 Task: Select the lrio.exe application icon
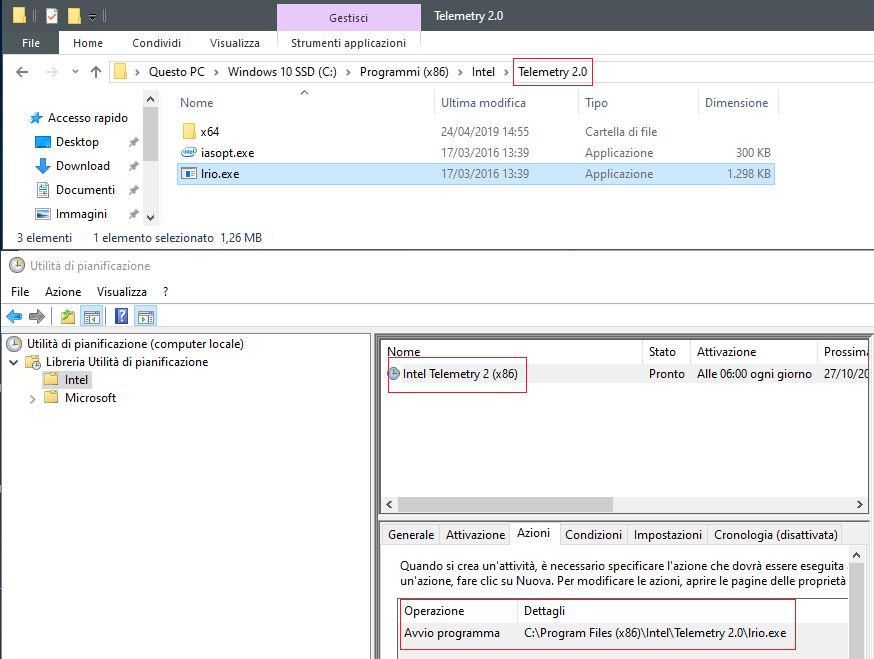(x=189, y=173)
